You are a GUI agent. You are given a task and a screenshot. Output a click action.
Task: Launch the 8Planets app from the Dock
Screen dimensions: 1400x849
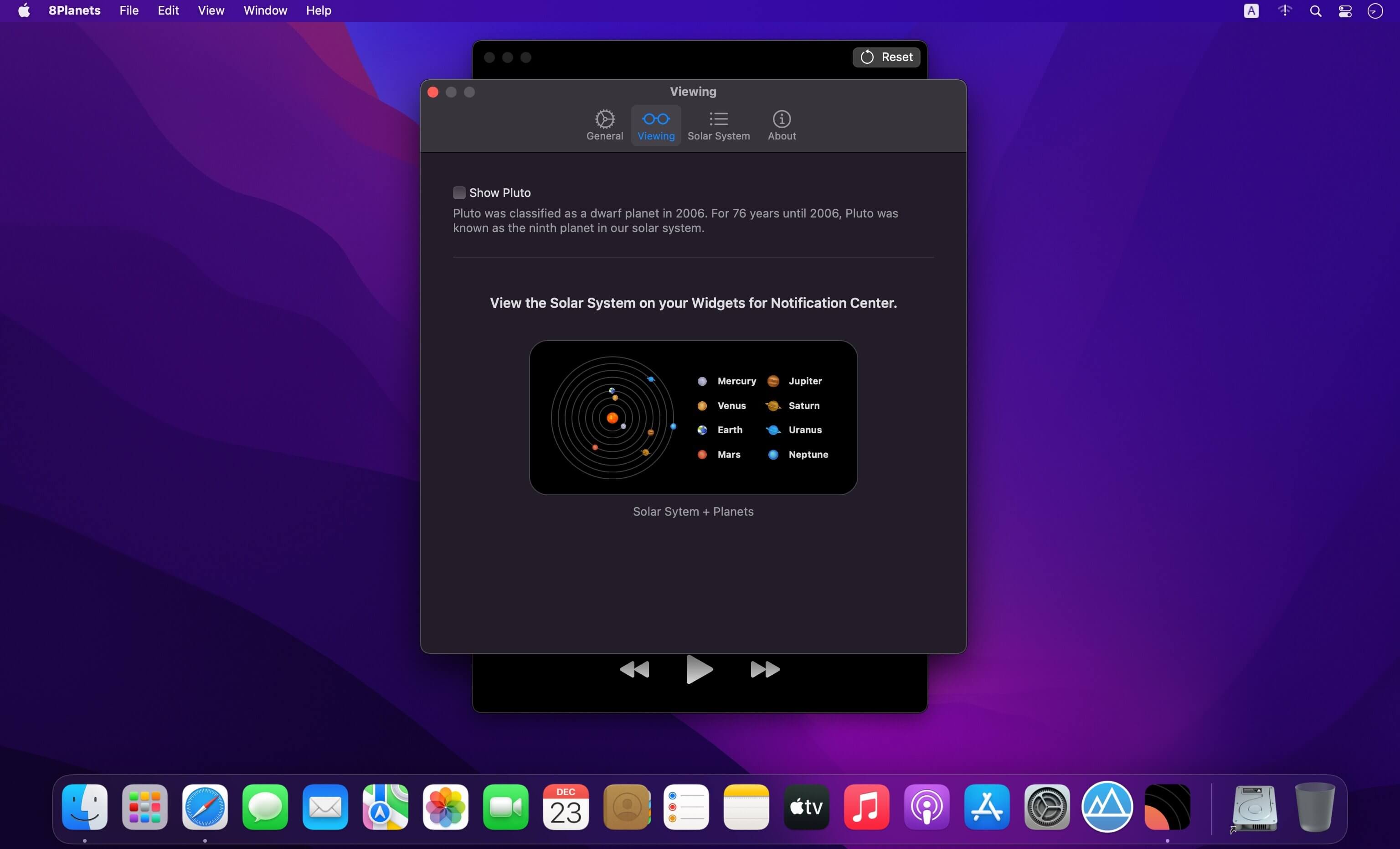[x=1167, y=806]
